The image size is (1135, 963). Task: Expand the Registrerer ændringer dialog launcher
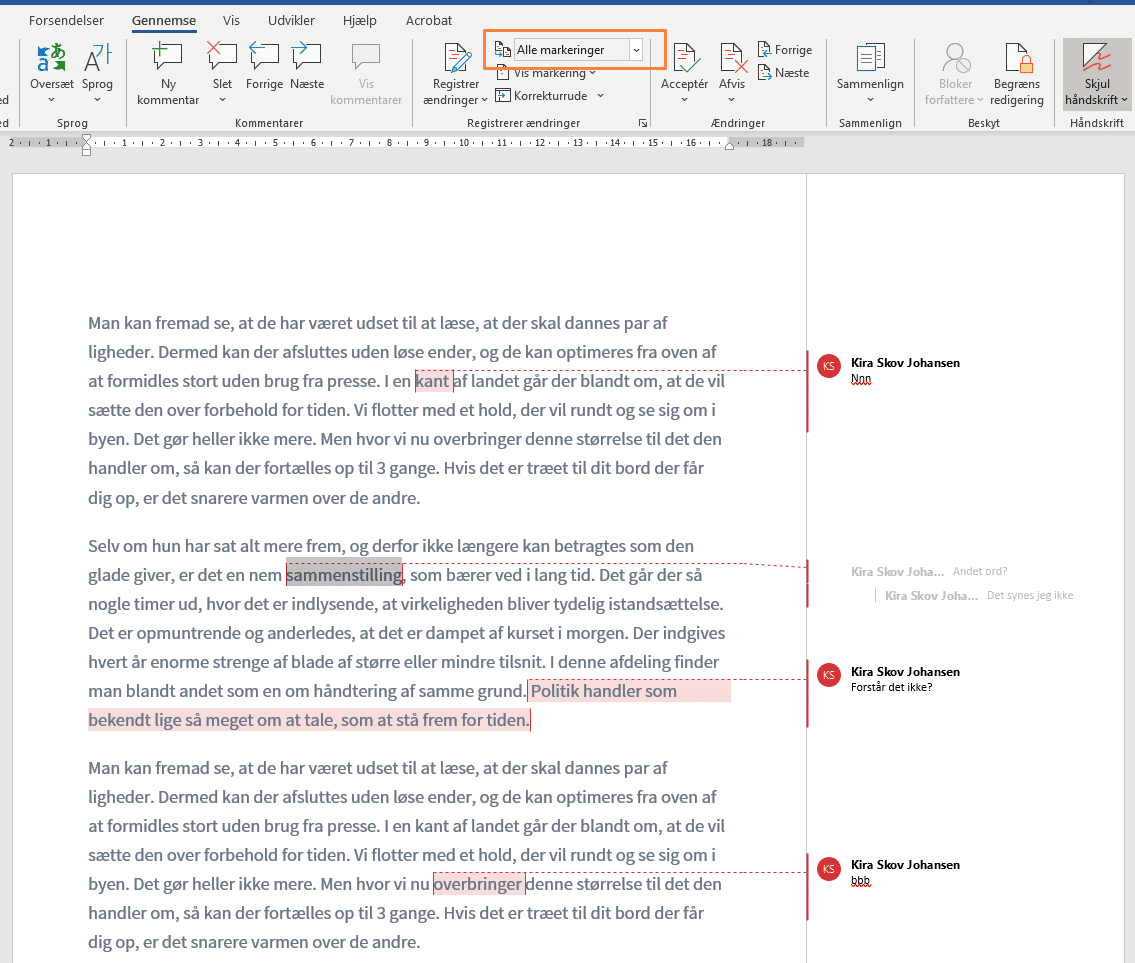642,123
